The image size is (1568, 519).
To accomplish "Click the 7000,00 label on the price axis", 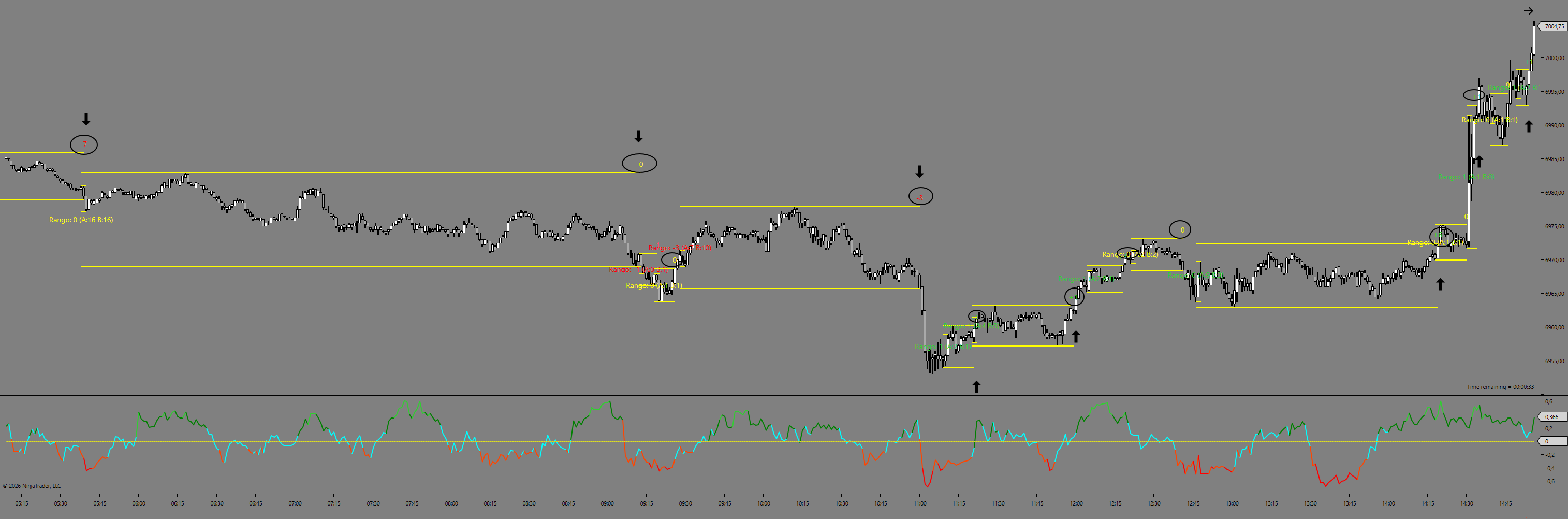I will pos(1554,58).
